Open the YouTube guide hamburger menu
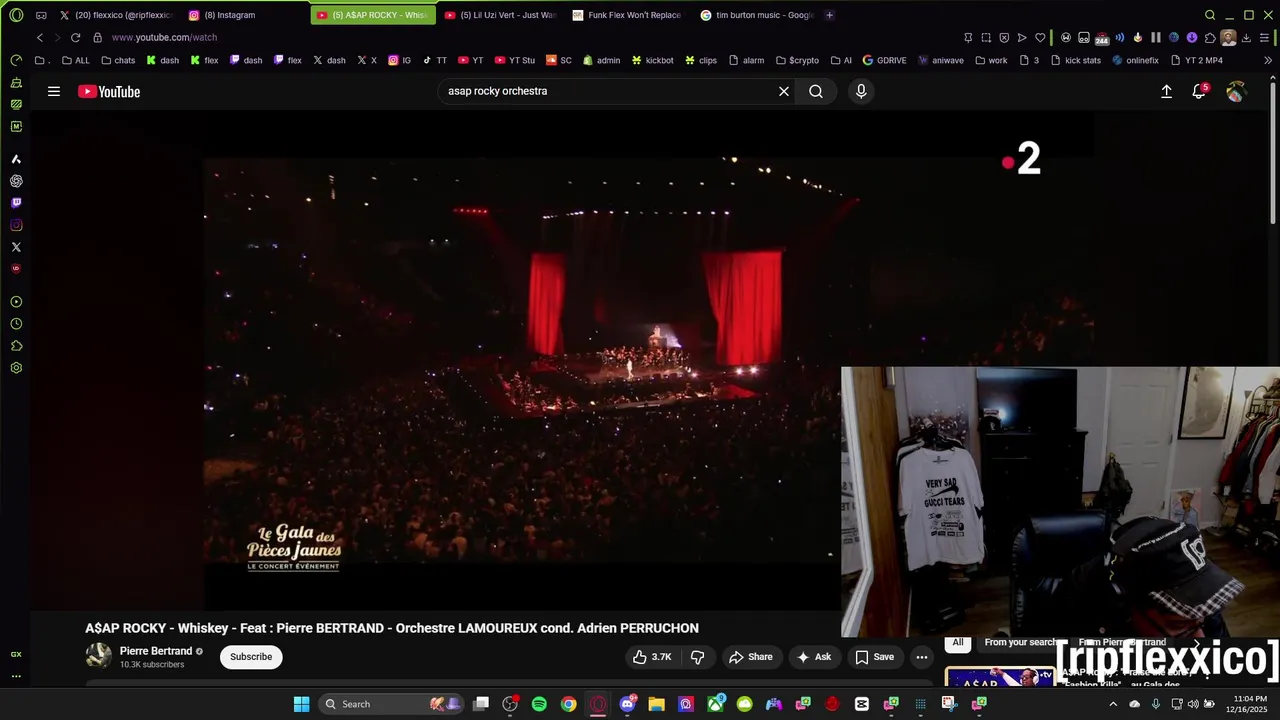 coord(54,91)
